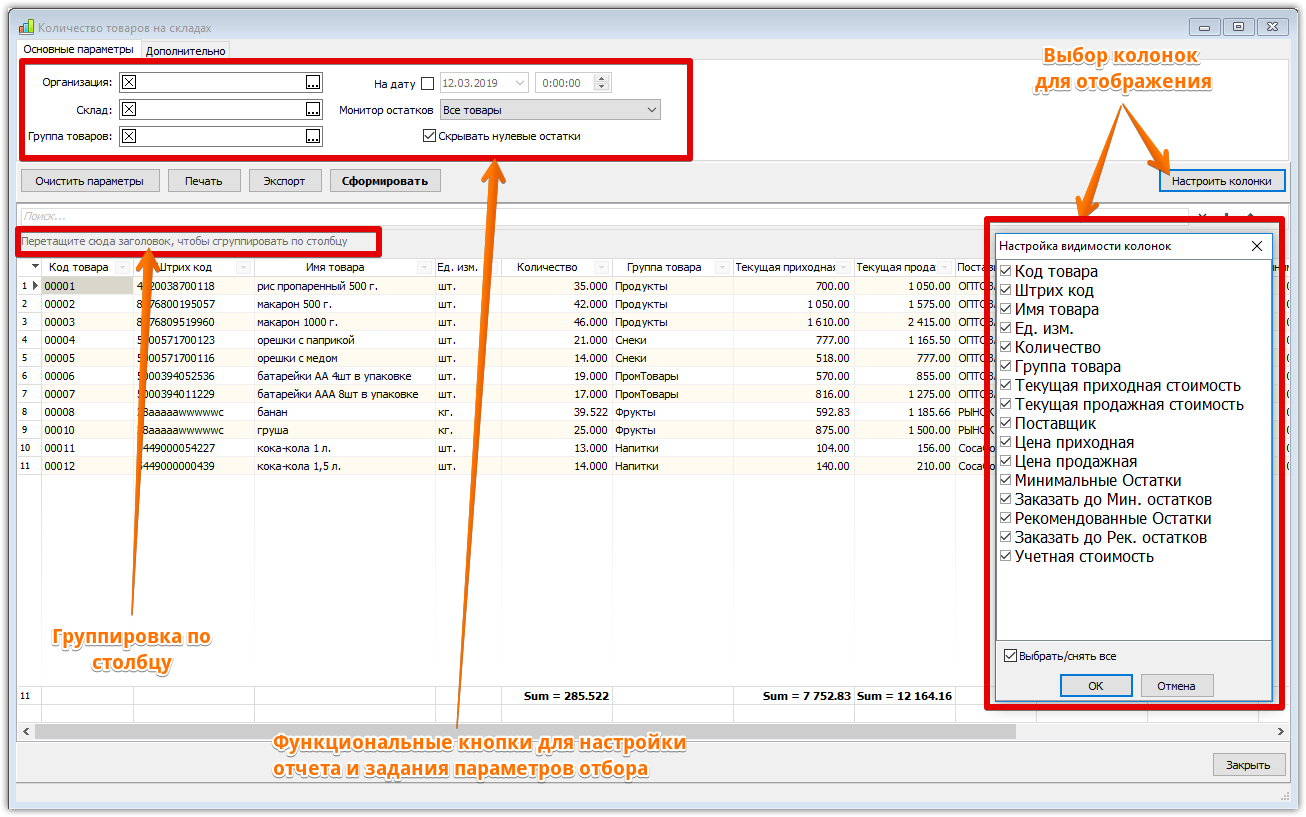Confirm column visibility with OK
The height and width of the screenshot is (817, 1306).
(1096, 686)
